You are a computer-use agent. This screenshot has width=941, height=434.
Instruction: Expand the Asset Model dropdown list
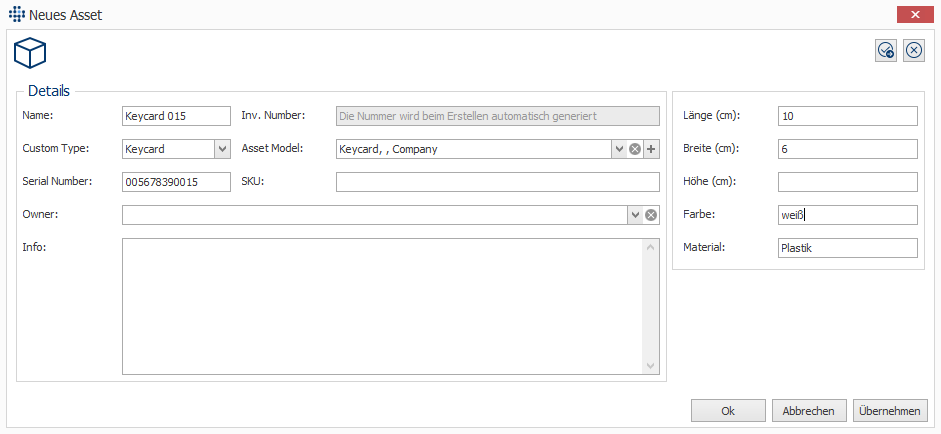tap(619, 149)
